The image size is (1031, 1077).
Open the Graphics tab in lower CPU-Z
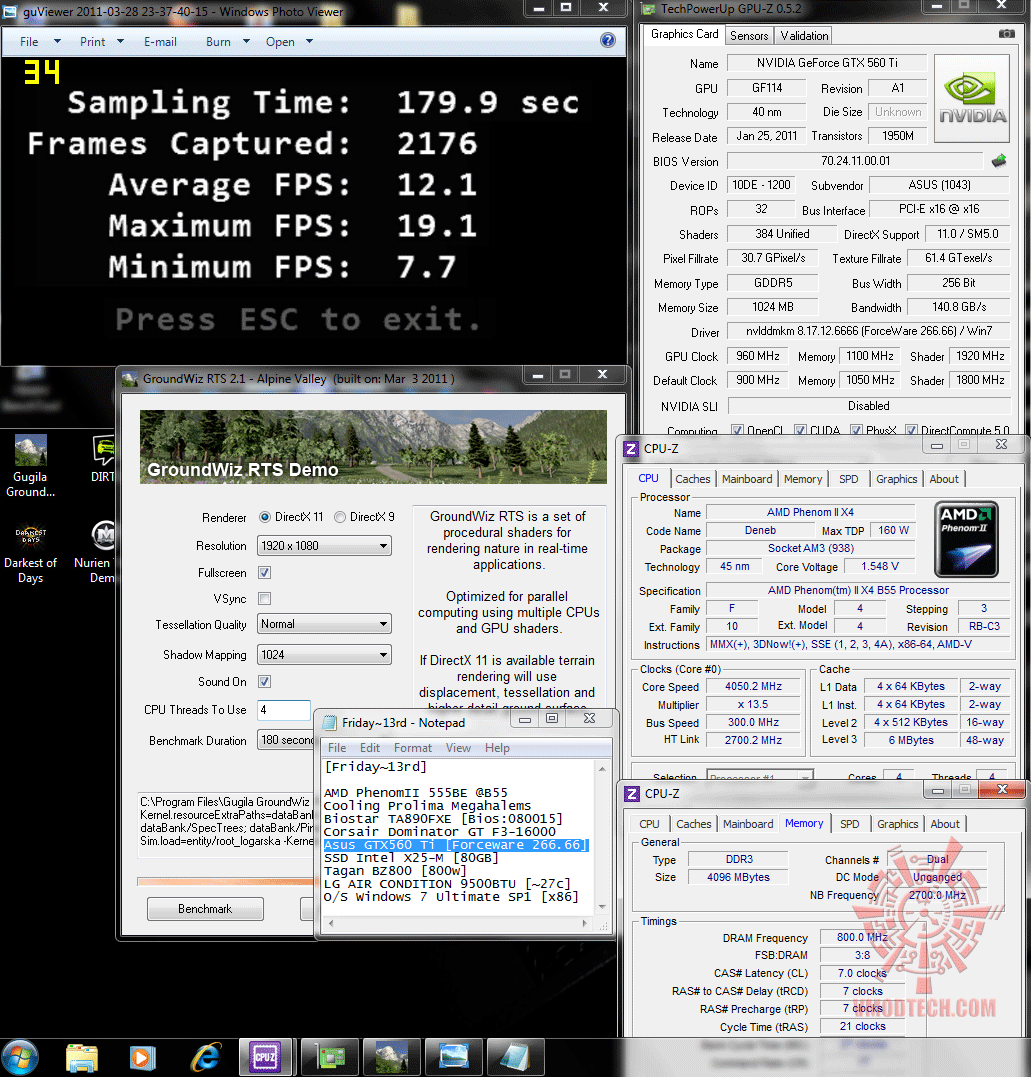[x=897, y=824]
